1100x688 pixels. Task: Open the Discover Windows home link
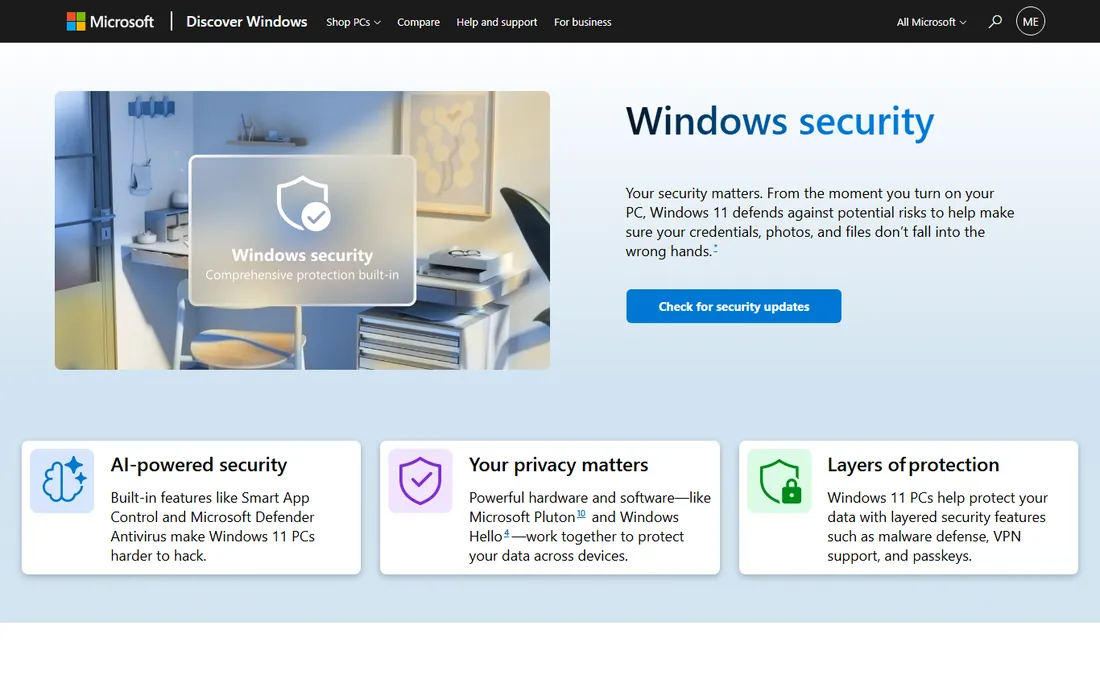coord(246,22)
